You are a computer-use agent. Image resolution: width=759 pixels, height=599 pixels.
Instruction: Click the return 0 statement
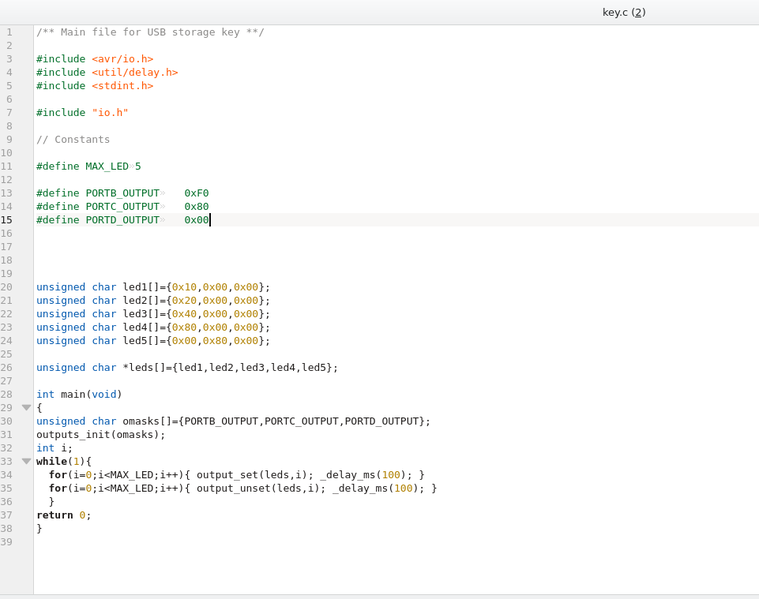point(63,515)
